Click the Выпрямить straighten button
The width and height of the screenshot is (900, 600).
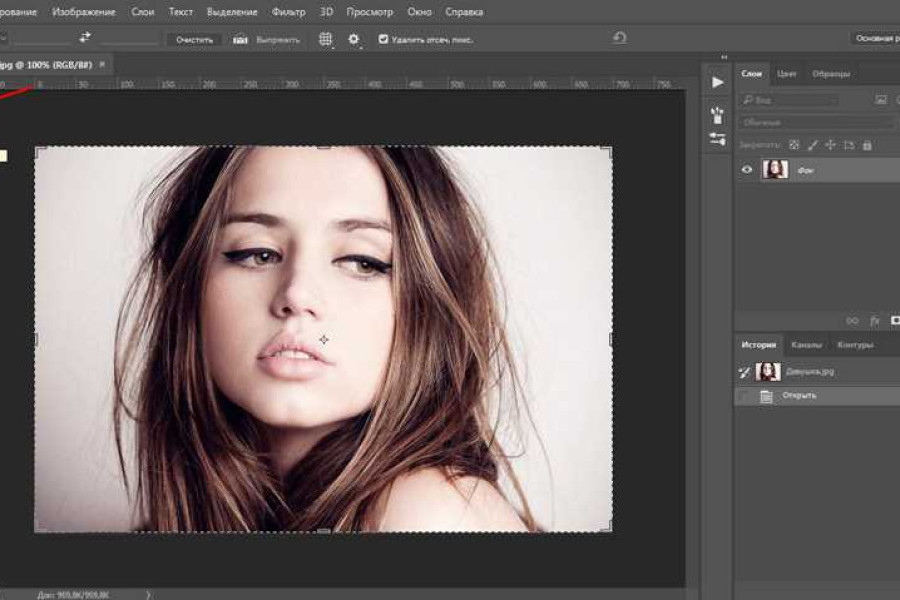[267, 39]
